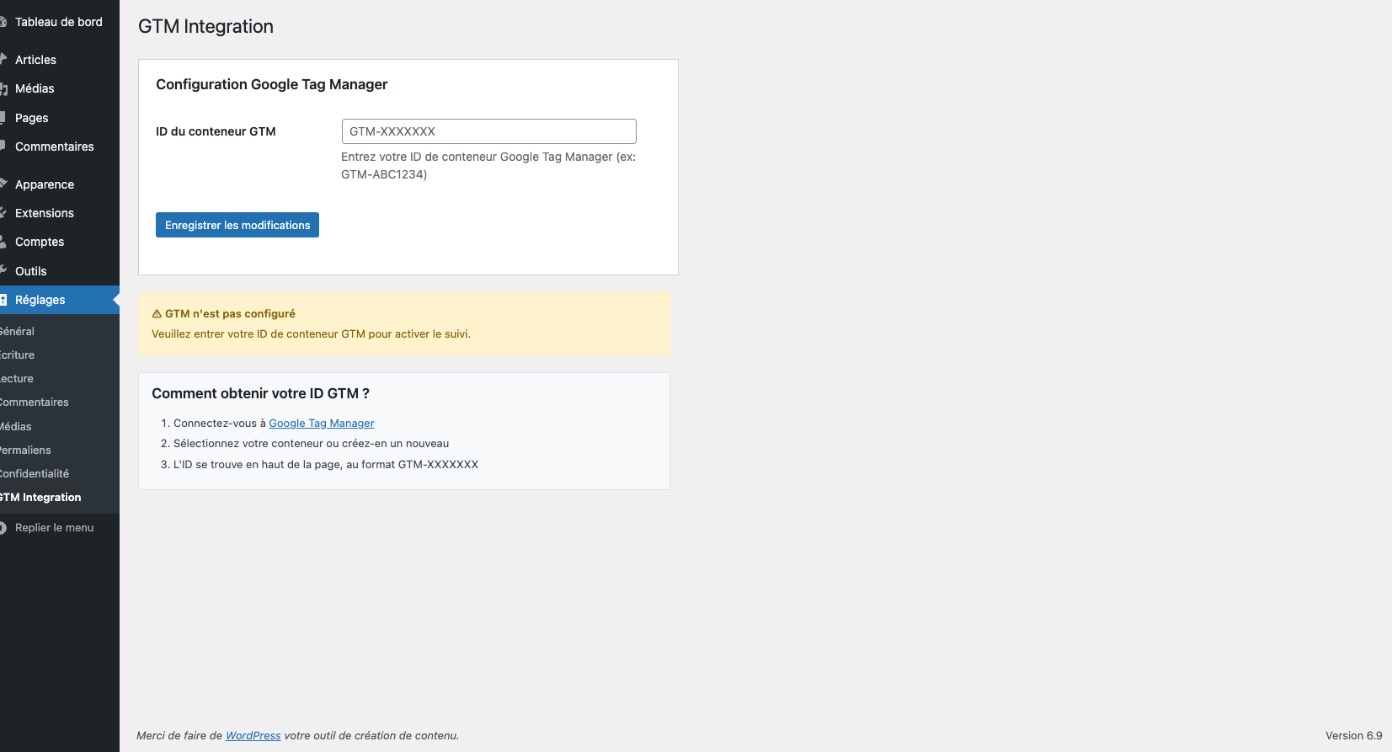
Task: Click Enregistrer les modifications button
Action: (x=237, y=225)
